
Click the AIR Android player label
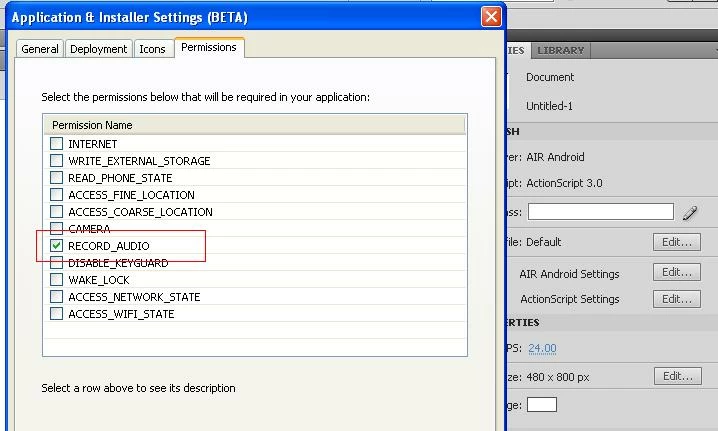tap(555, 157)
